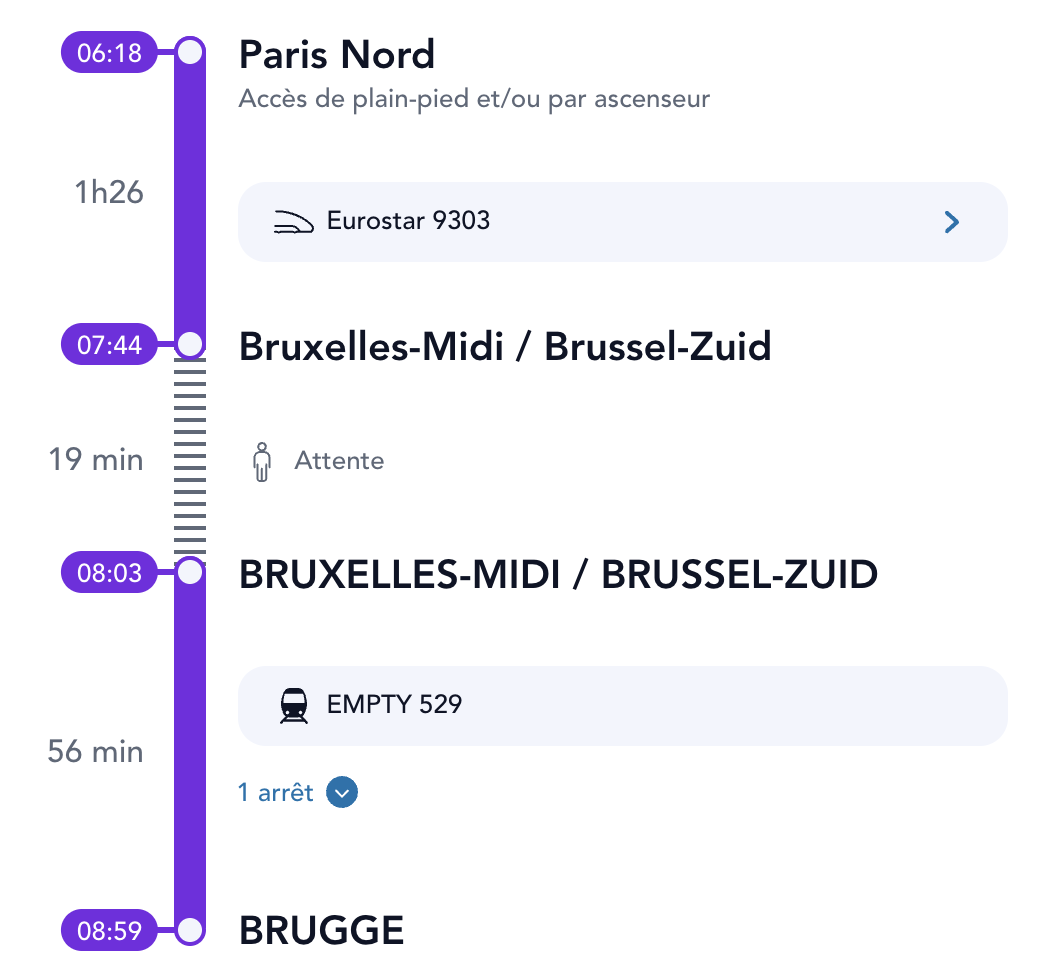Click the down chevron next to 1 arrêt

(x=342, y=792)
